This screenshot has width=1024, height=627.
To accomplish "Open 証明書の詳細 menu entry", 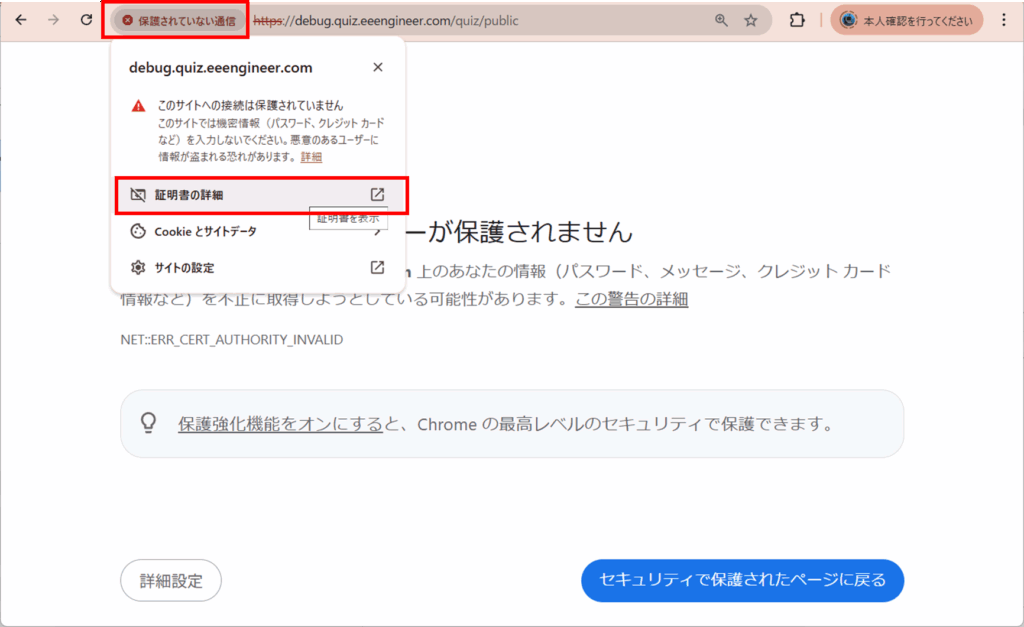I will (x=189, y=195).
